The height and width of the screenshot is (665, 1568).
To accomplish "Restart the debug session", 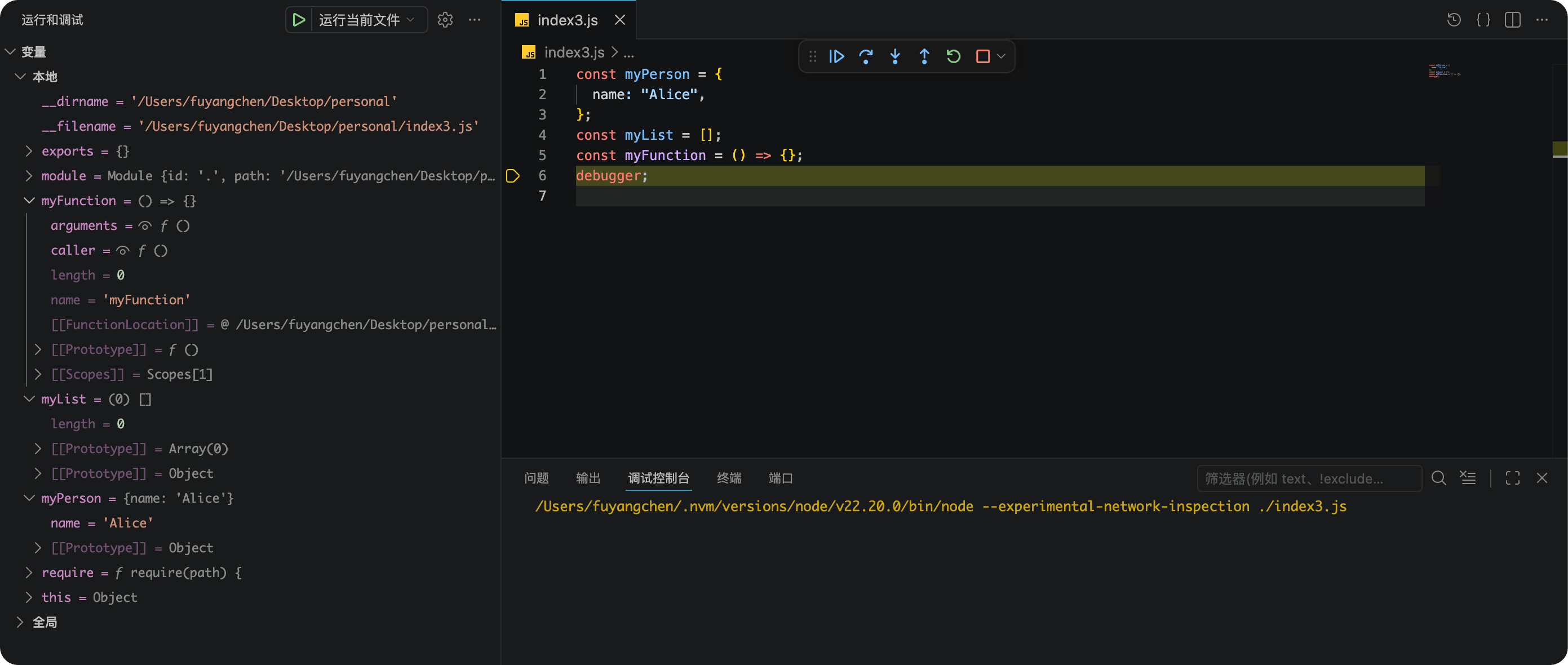I will click(x=953, y=56).
